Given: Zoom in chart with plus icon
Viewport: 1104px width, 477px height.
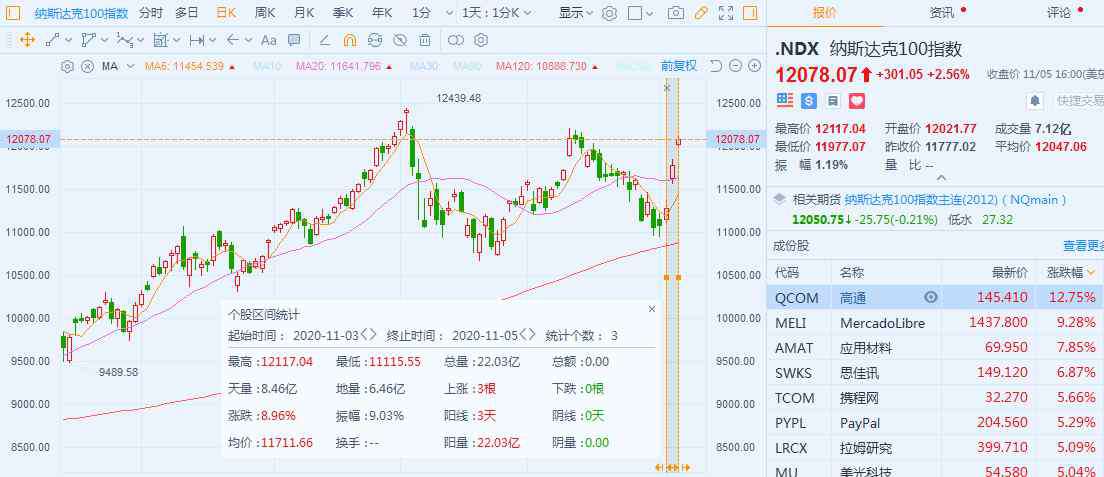Looking at the screenshot, I should point(754,66).
